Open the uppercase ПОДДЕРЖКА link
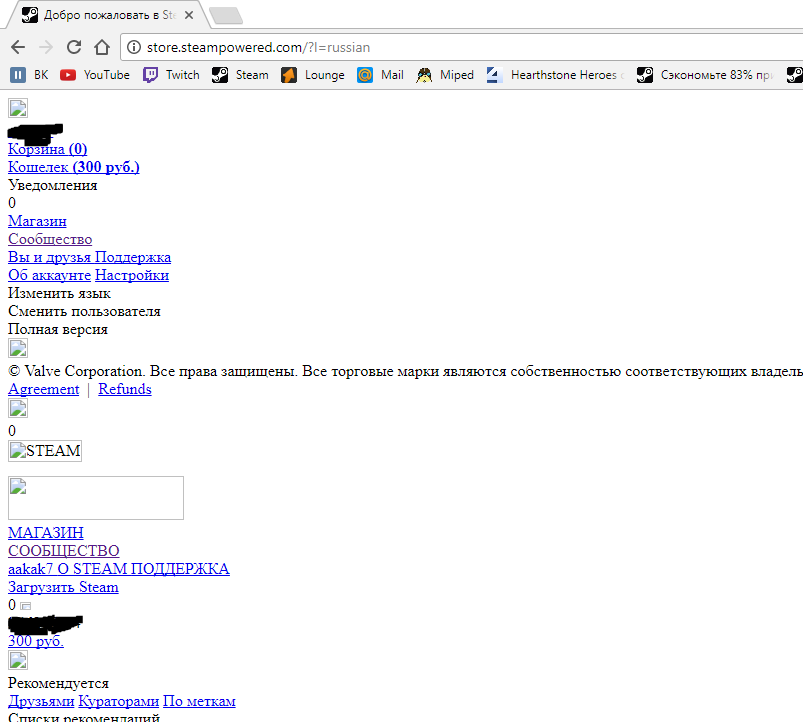This screenshot has width=803, height=722. pyautogui.click(x=180, y=569)
